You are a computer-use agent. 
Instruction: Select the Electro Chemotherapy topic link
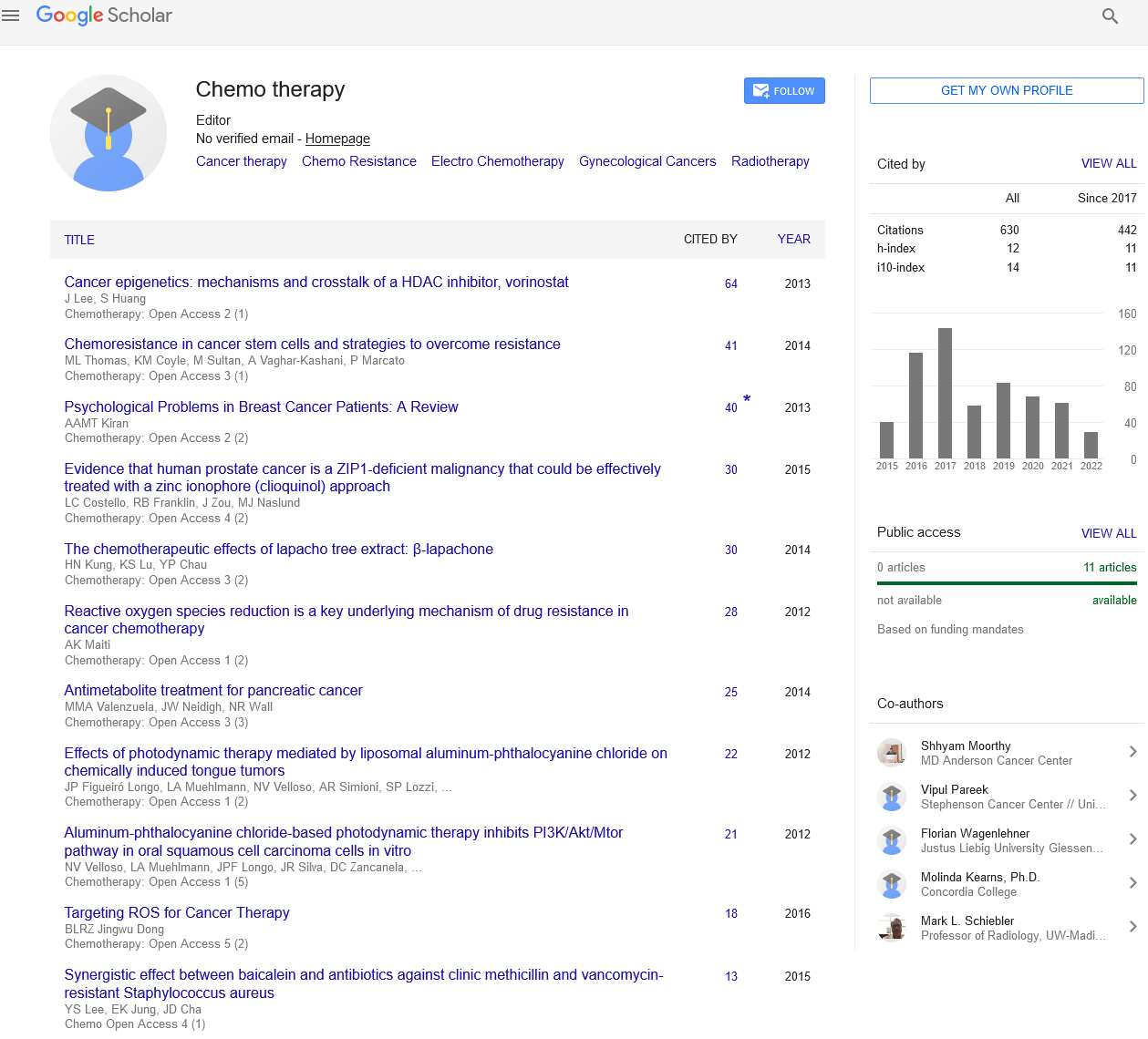click(497, 161)
